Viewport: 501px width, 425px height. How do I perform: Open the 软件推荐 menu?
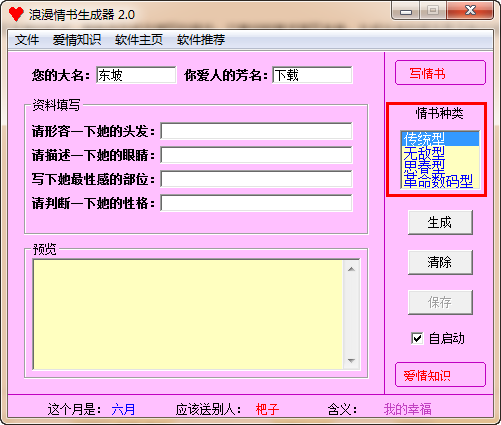[x=201, y=40]
